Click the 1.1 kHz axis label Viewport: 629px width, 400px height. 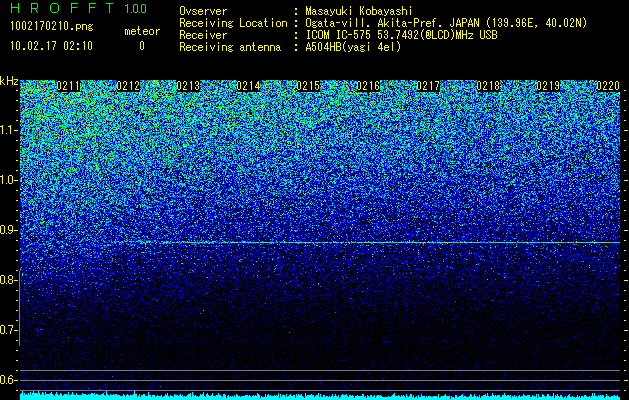click(7, 130)
